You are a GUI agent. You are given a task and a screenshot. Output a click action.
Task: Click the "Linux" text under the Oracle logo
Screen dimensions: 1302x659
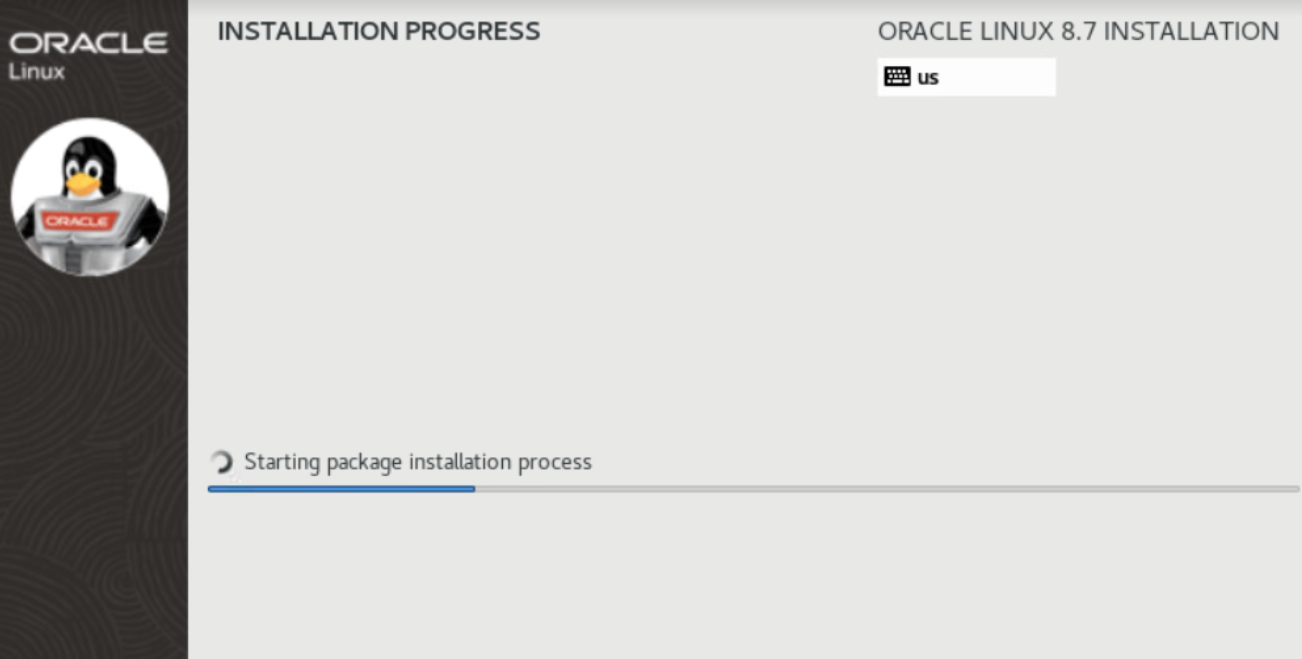pos(37,72)
